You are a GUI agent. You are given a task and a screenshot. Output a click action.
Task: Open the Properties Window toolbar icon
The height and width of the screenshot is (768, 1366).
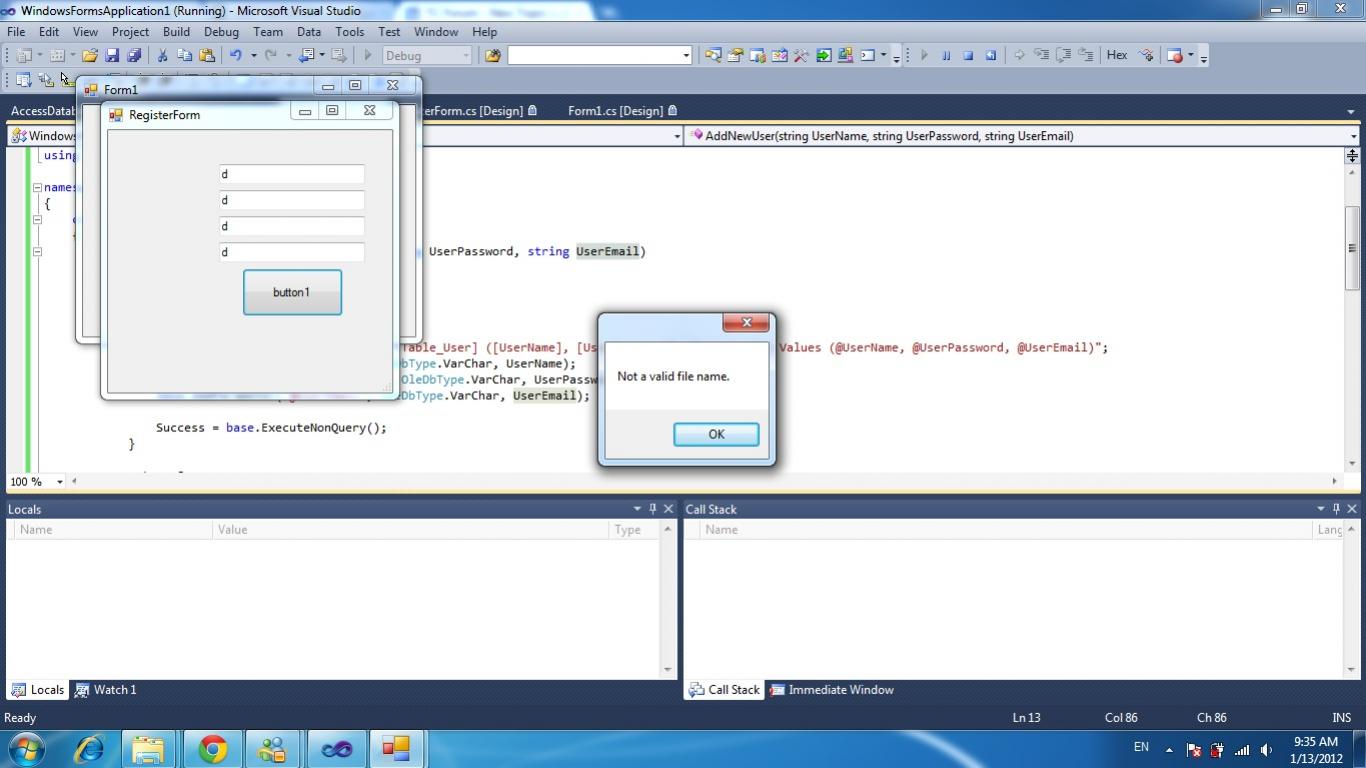(x=735, y=56)
